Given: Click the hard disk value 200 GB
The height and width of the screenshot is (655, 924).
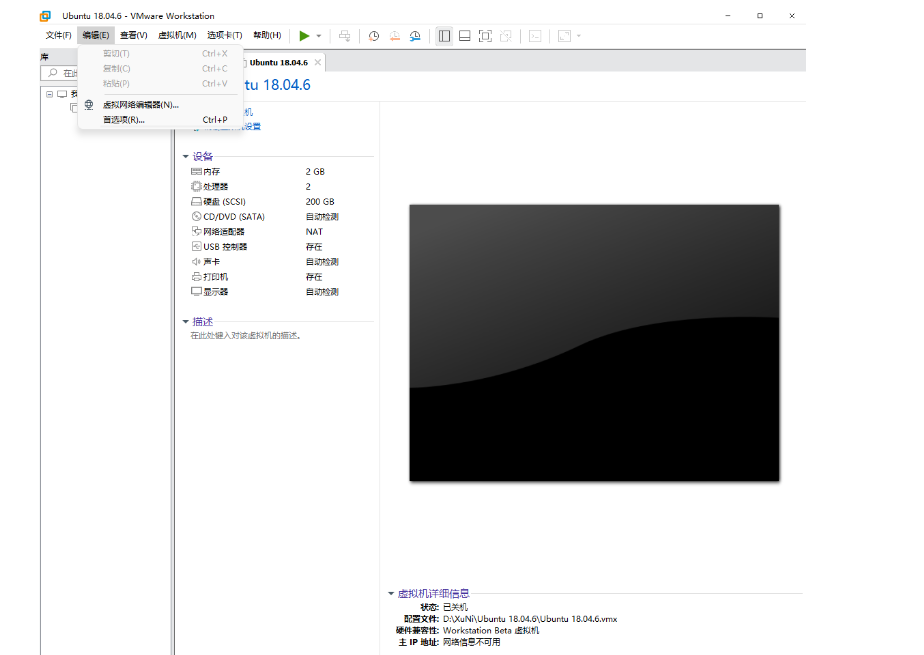Looking at the screenshot, I should [x=319, y=201].
